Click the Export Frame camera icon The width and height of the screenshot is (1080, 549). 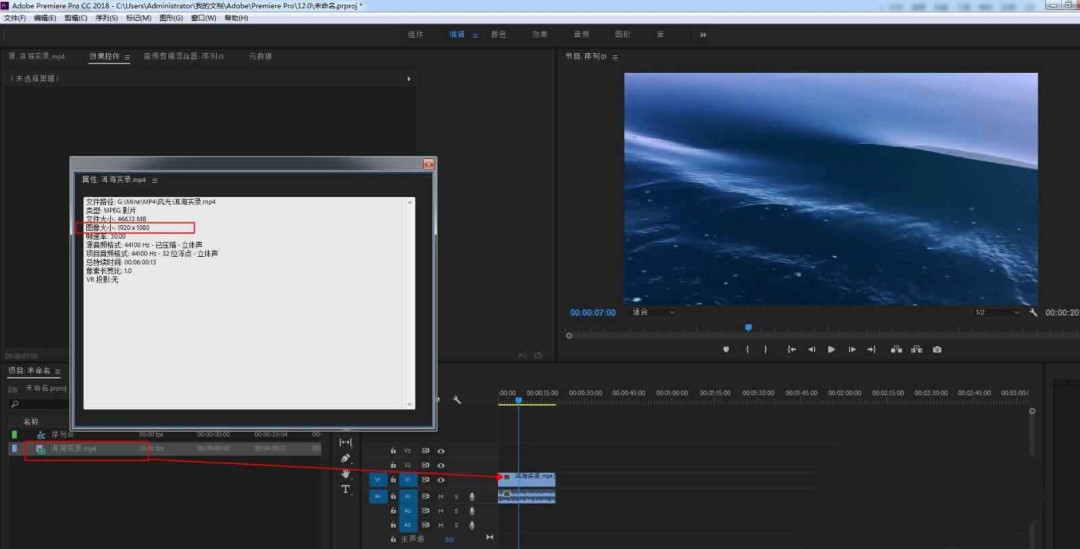coord(937,349)
